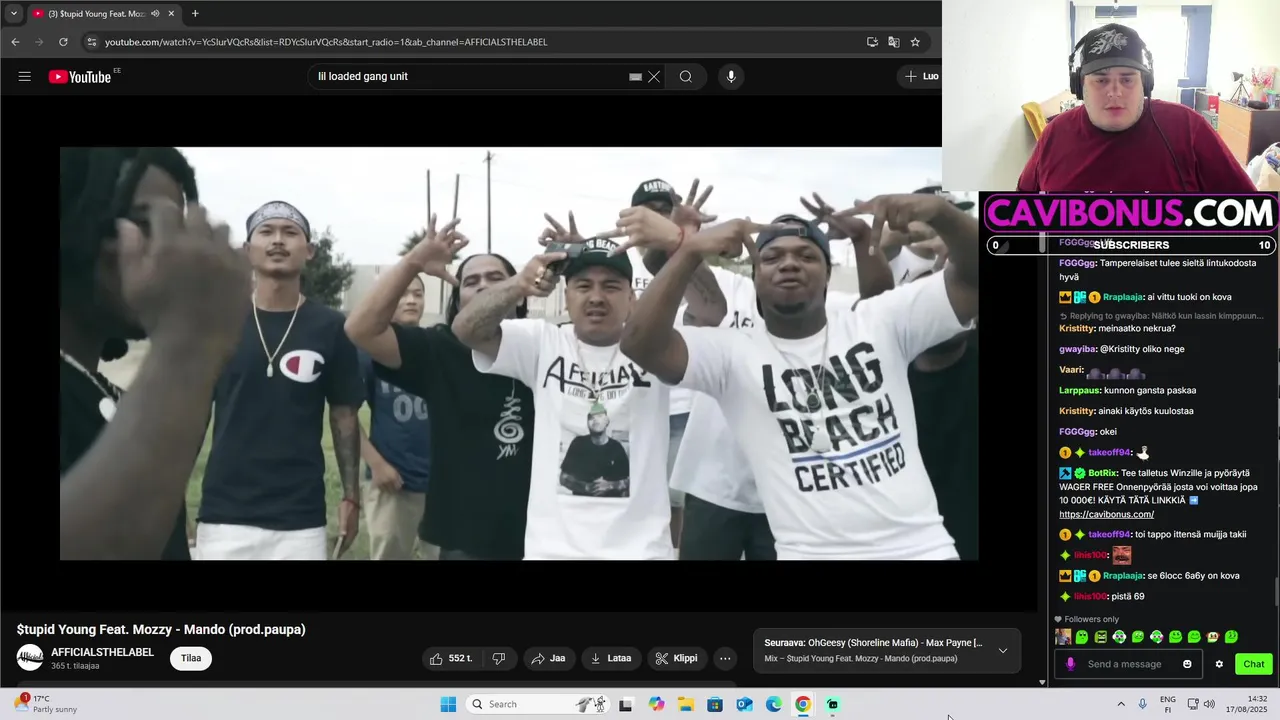Open the YouTube hamburger guide menu
This screenshot has height=720, width=1280.
[x=25, y=77]
